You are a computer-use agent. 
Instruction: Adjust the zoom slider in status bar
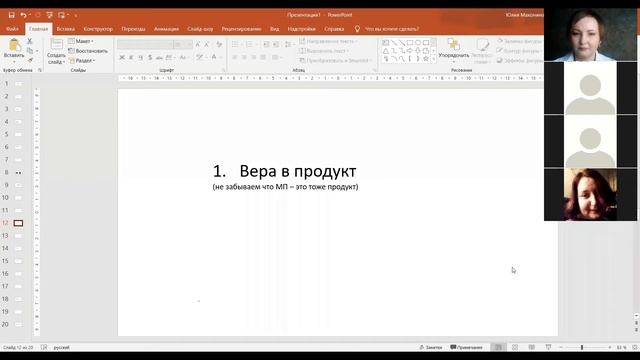click(582, 347)
